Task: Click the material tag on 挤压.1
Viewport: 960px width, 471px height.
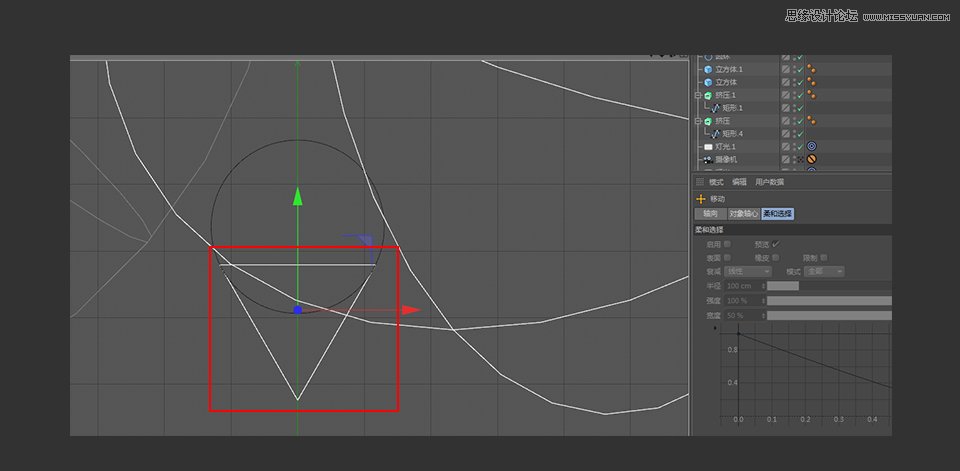Action: (811, 95)
